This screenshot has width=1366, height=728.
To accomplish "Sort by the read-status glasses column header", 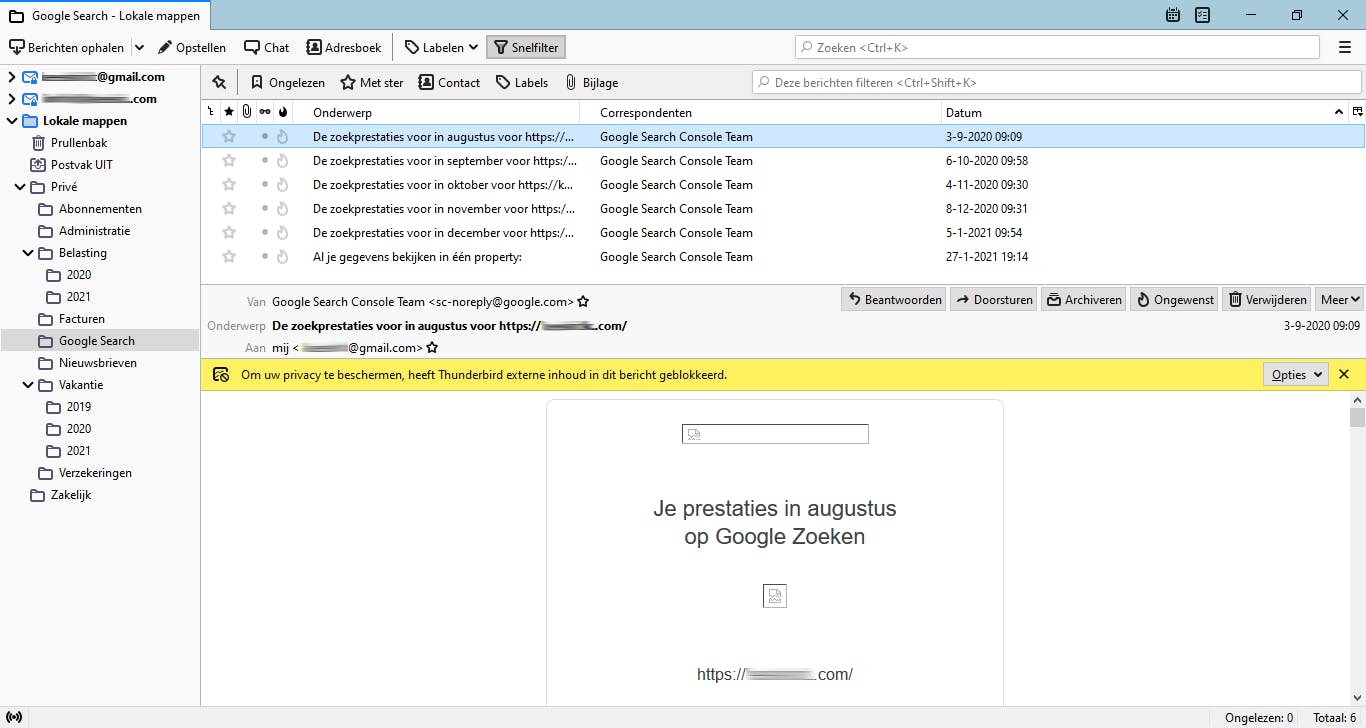I will click(x=265, y=112).
